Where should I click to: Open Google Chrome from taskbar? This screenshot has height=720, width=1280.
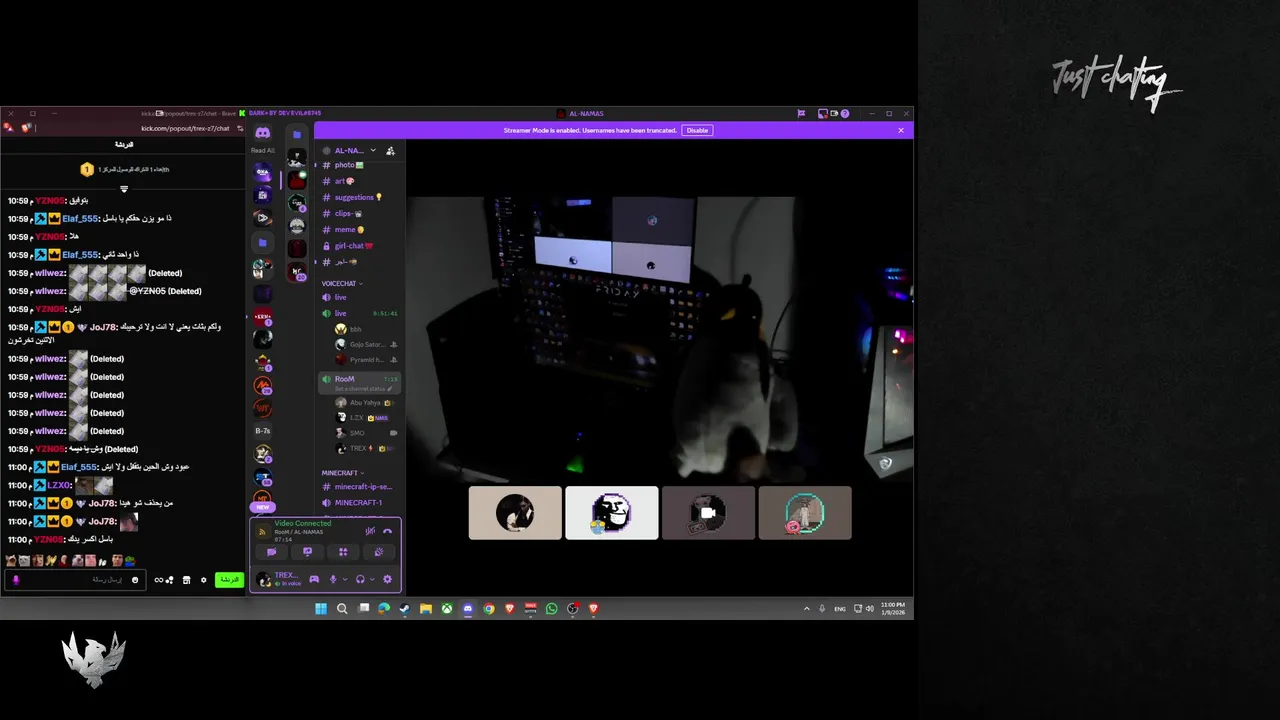coord(489,608)
